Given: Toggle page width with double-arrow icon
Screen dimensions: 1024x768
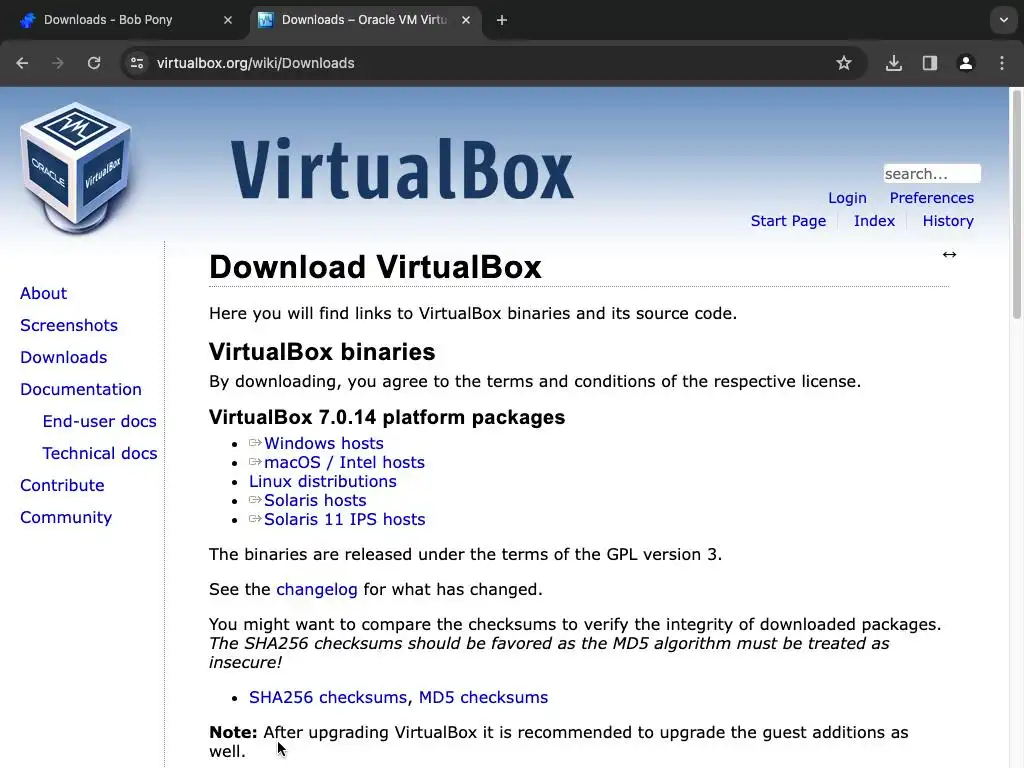Looking at the screenshot, I should (x=950, y=255).
